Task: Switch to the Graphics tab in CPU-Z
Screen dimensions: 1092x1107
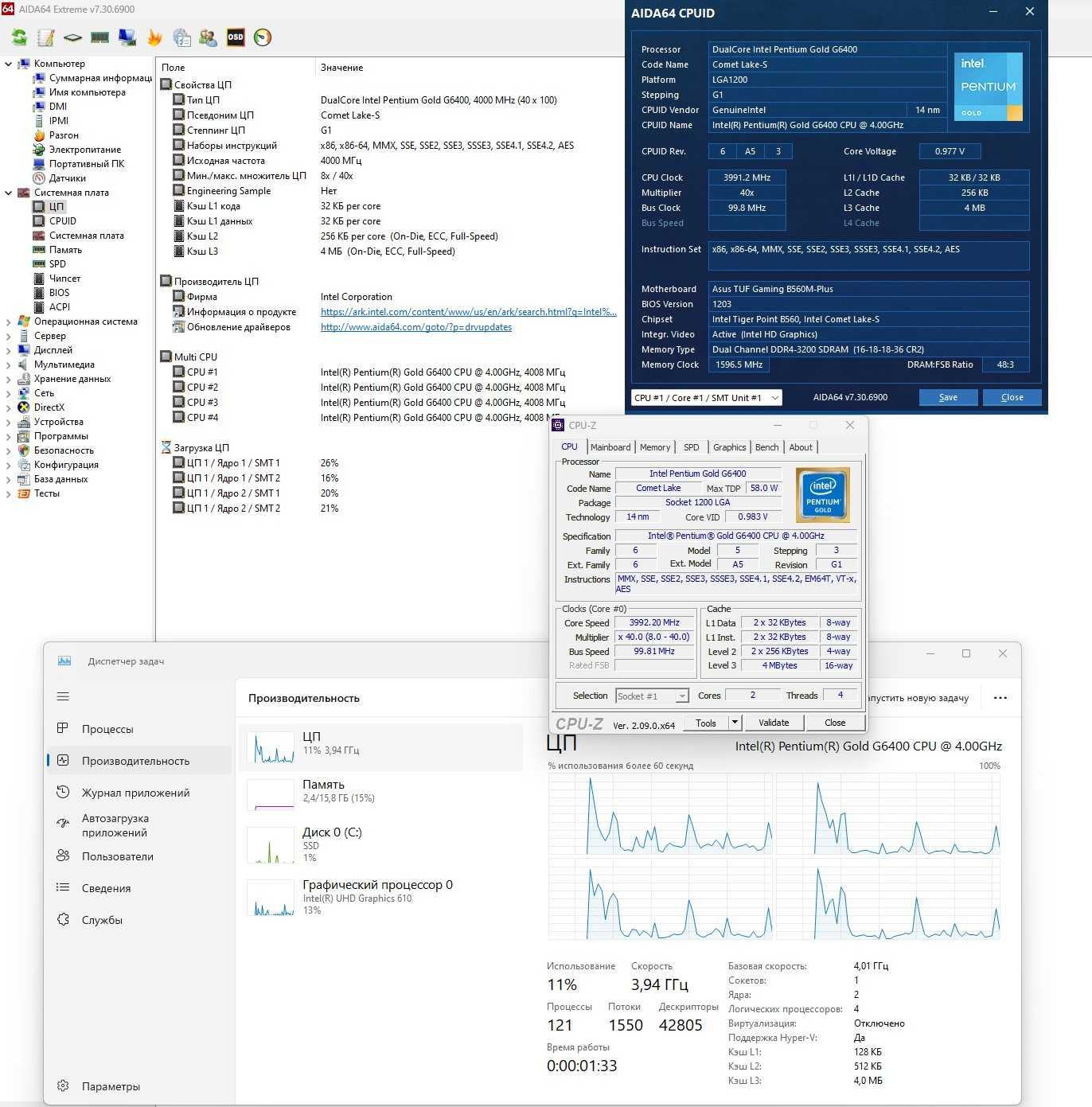Action: 729,447
